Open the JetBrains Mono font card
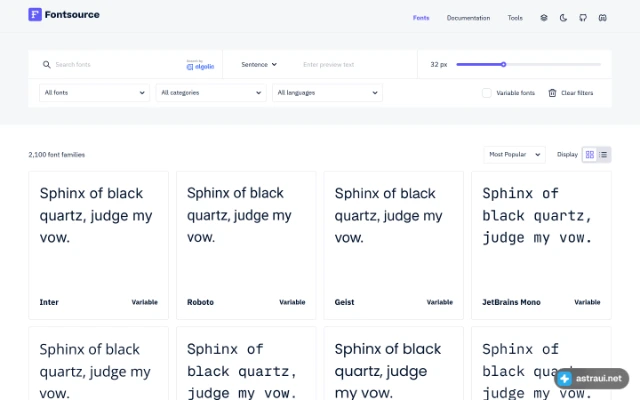Screen dimensions: 640x400 click(x=541, y=245)
